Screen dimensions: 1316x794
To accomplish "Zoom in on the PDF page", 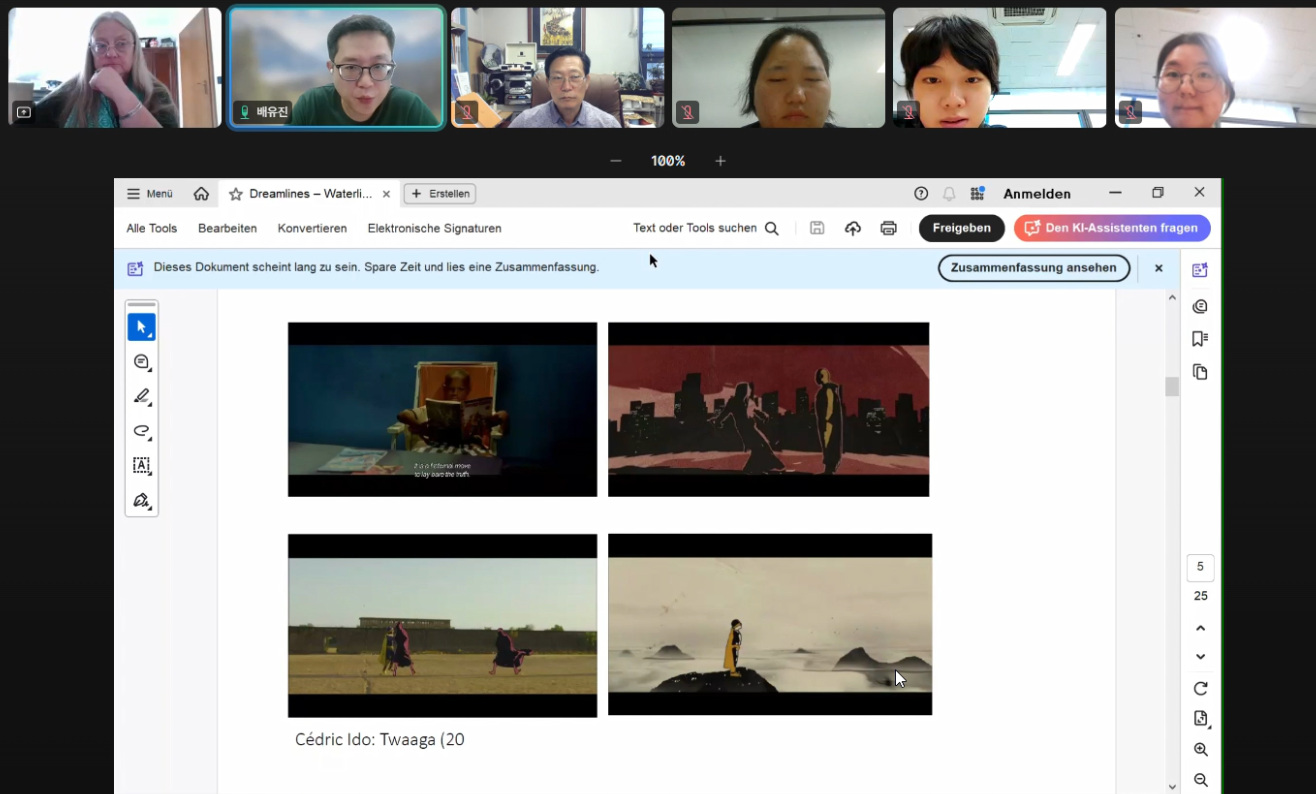I will pos(1201,750).
